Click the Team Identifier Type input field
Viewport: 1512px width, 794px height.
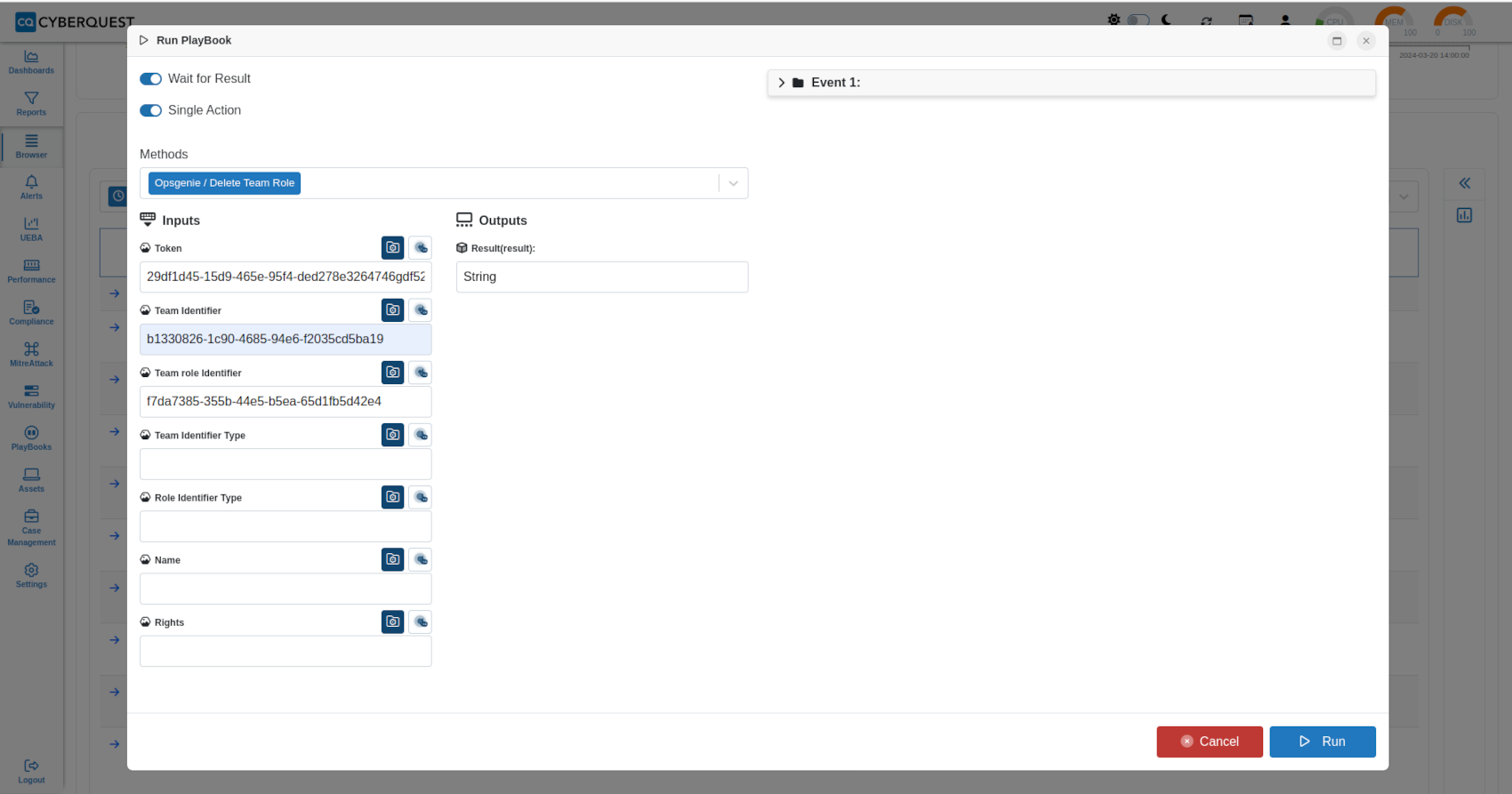coord(286,464)
